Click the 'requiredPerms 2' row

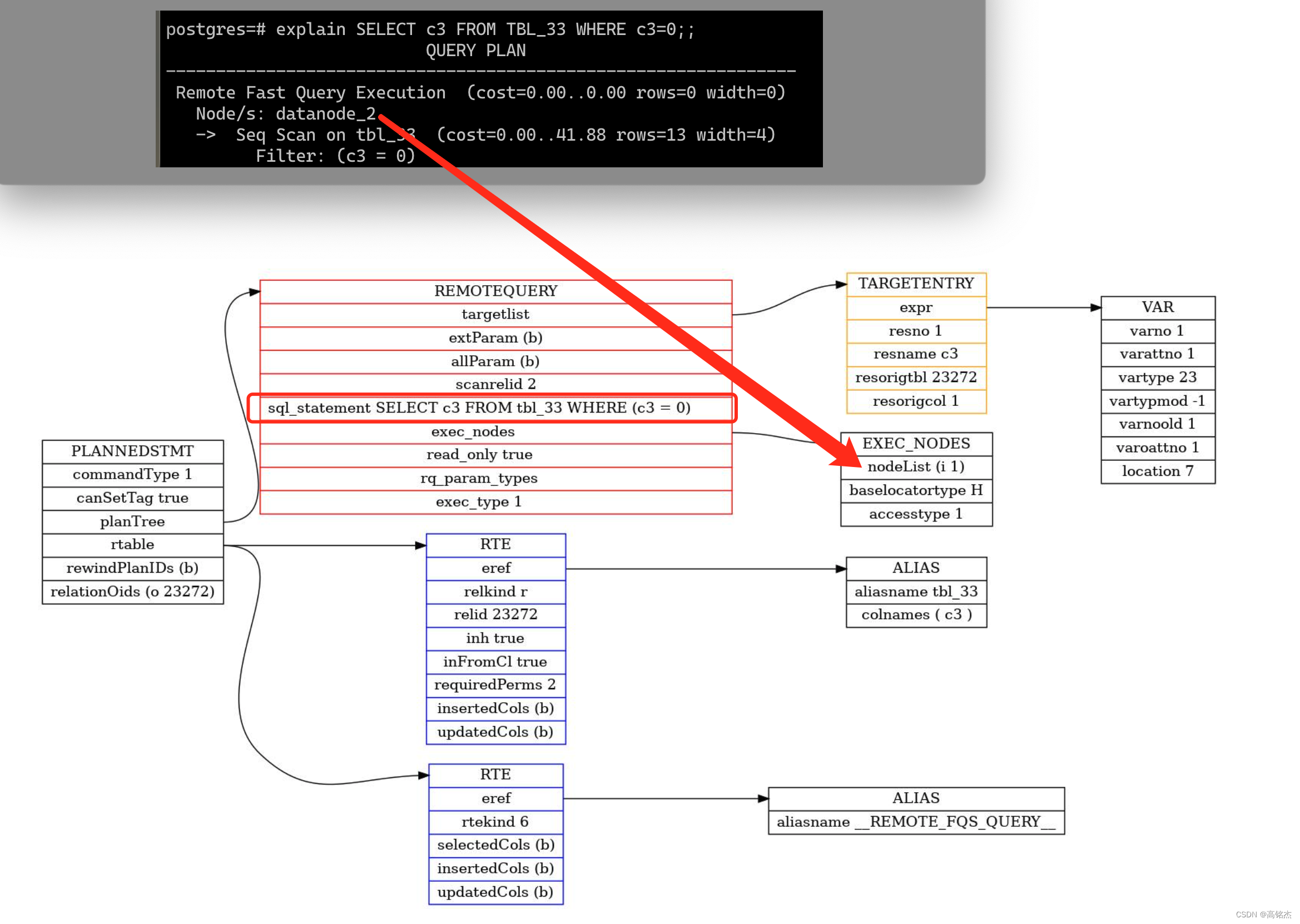495,685
